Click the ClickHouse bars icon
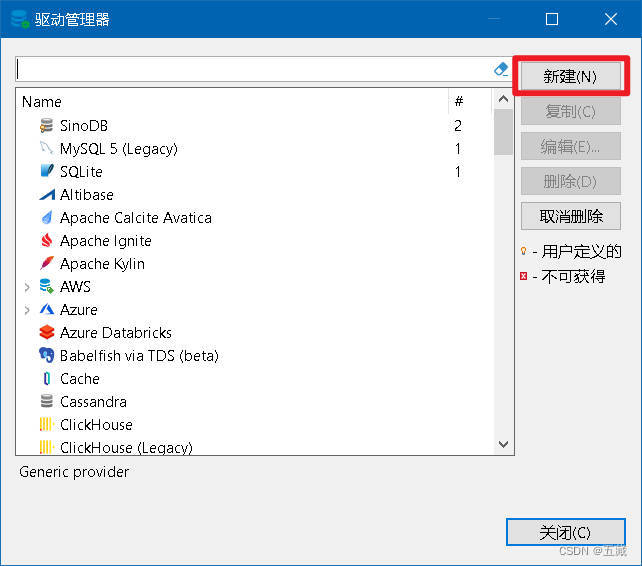642x566 pixels. [47, 424]
